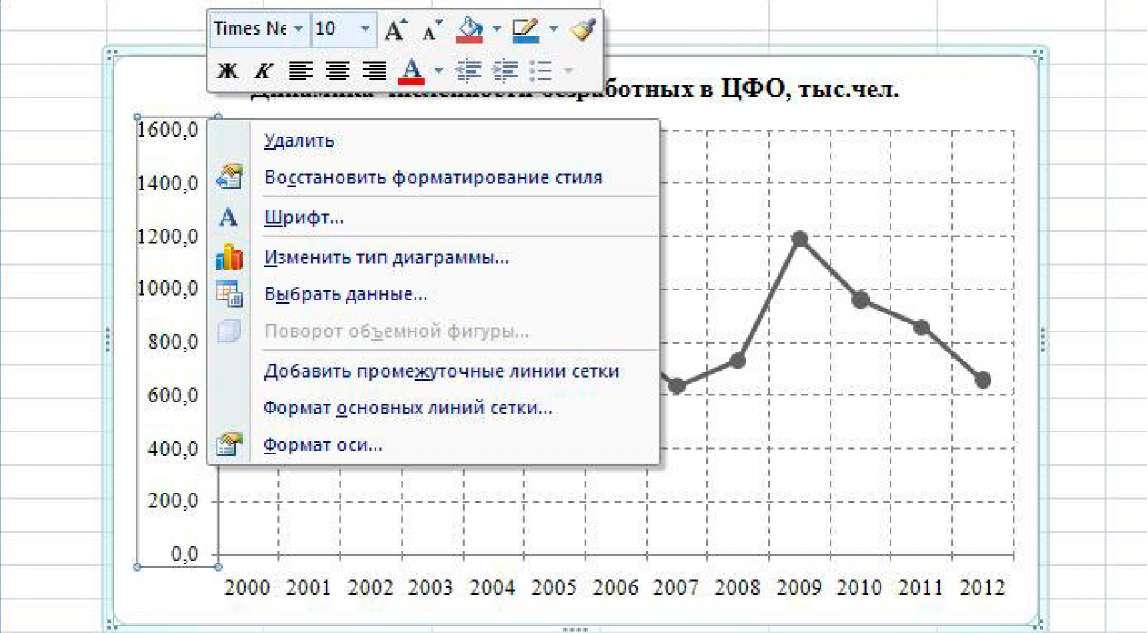The width and height of the screenshot is (1148, 633).
Task: Click the blue A font icon
Action: [x=228, y=217]
